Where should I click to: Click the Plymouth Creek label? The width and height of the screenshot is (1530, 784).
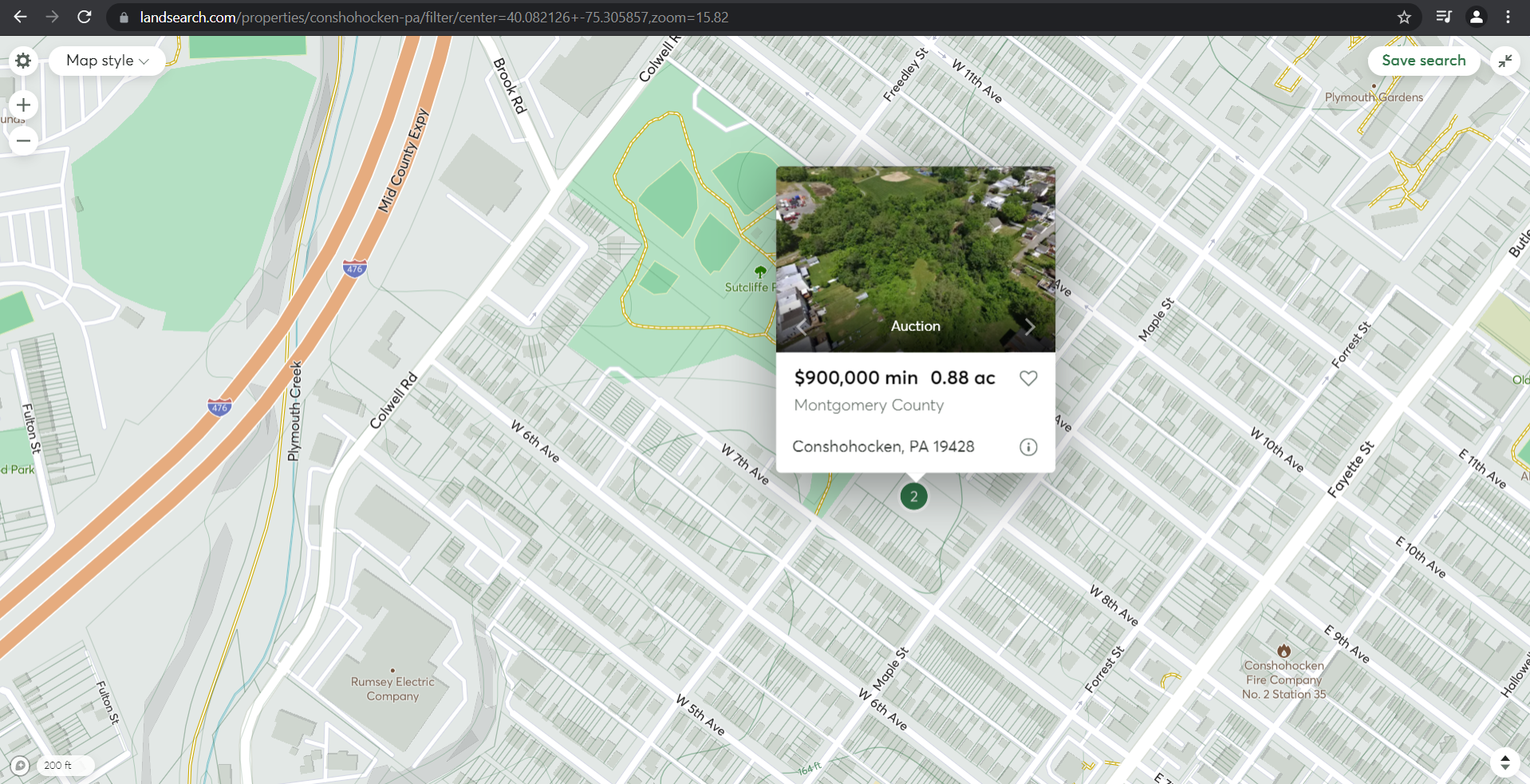tap(295, 411)
